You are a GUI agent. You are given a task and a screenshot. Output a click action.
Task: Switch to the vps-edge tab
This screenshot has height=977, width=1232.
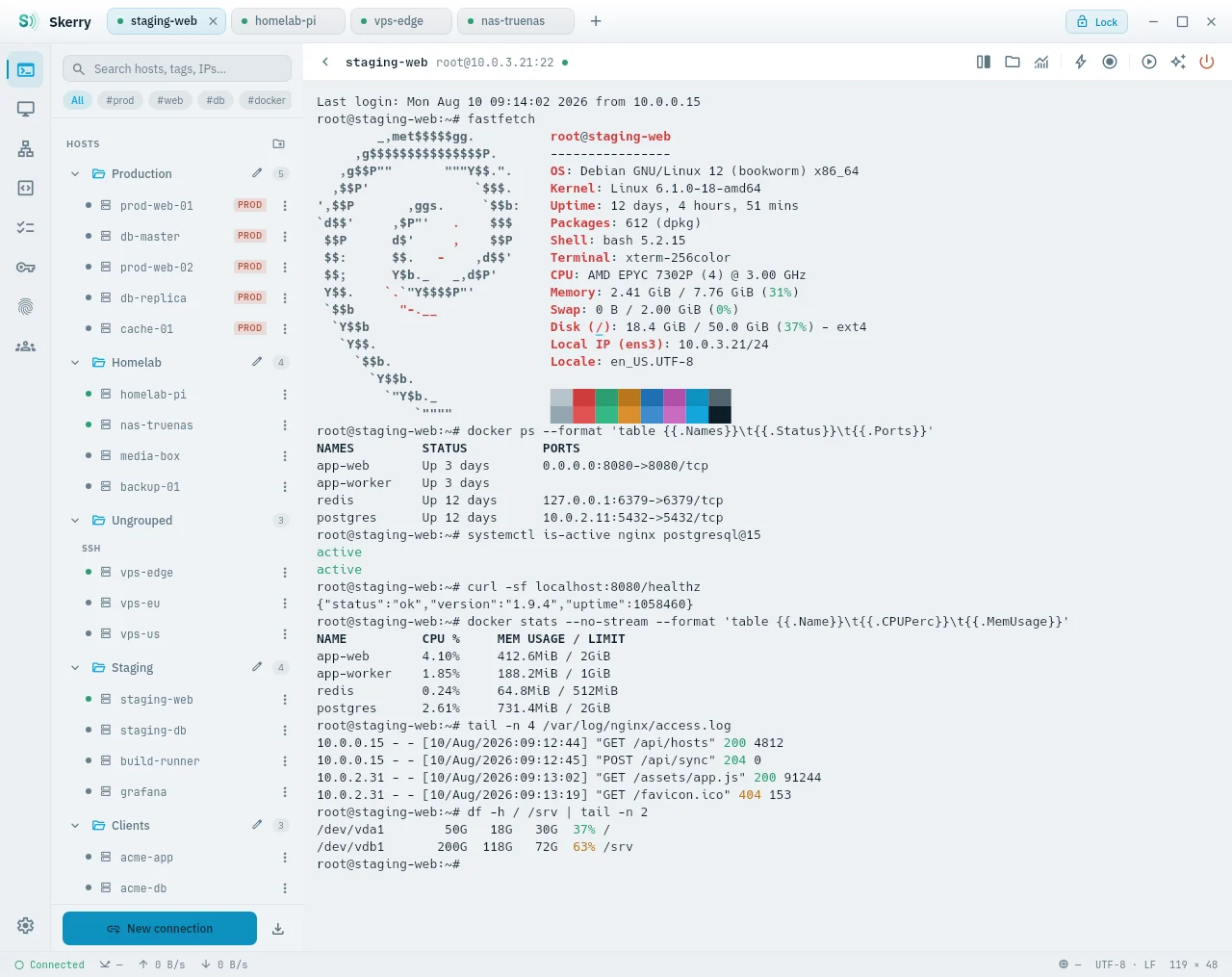pos(401,21)
